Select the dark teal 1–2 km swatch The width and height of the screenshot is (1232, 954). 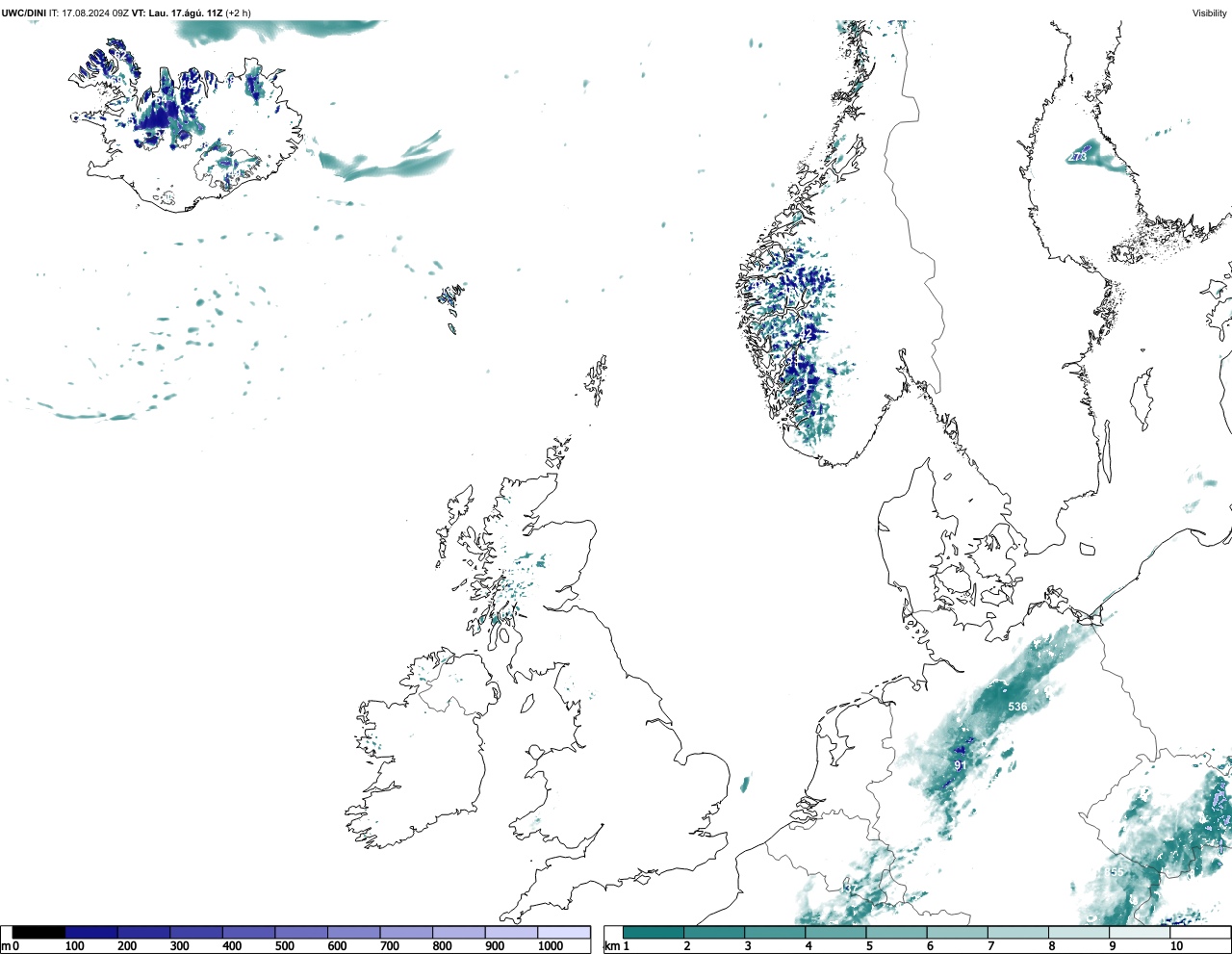tap(654, 932)
